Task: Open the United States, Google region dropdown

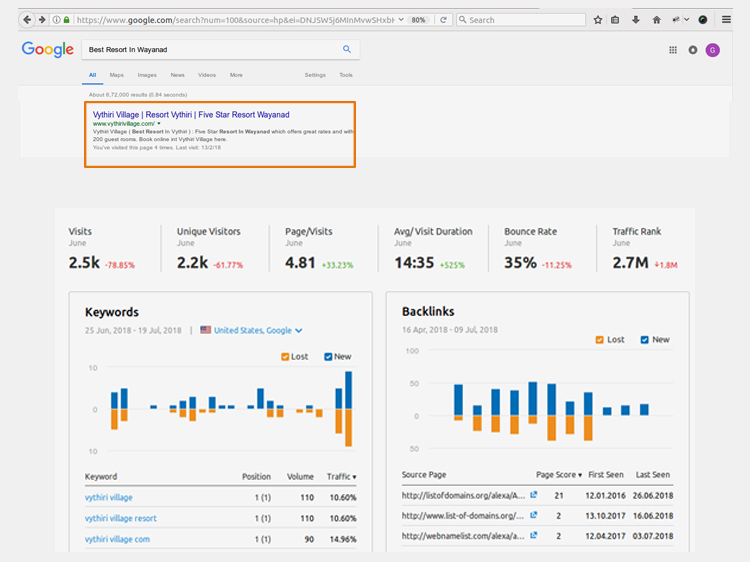Action: [x=258, y=330]
